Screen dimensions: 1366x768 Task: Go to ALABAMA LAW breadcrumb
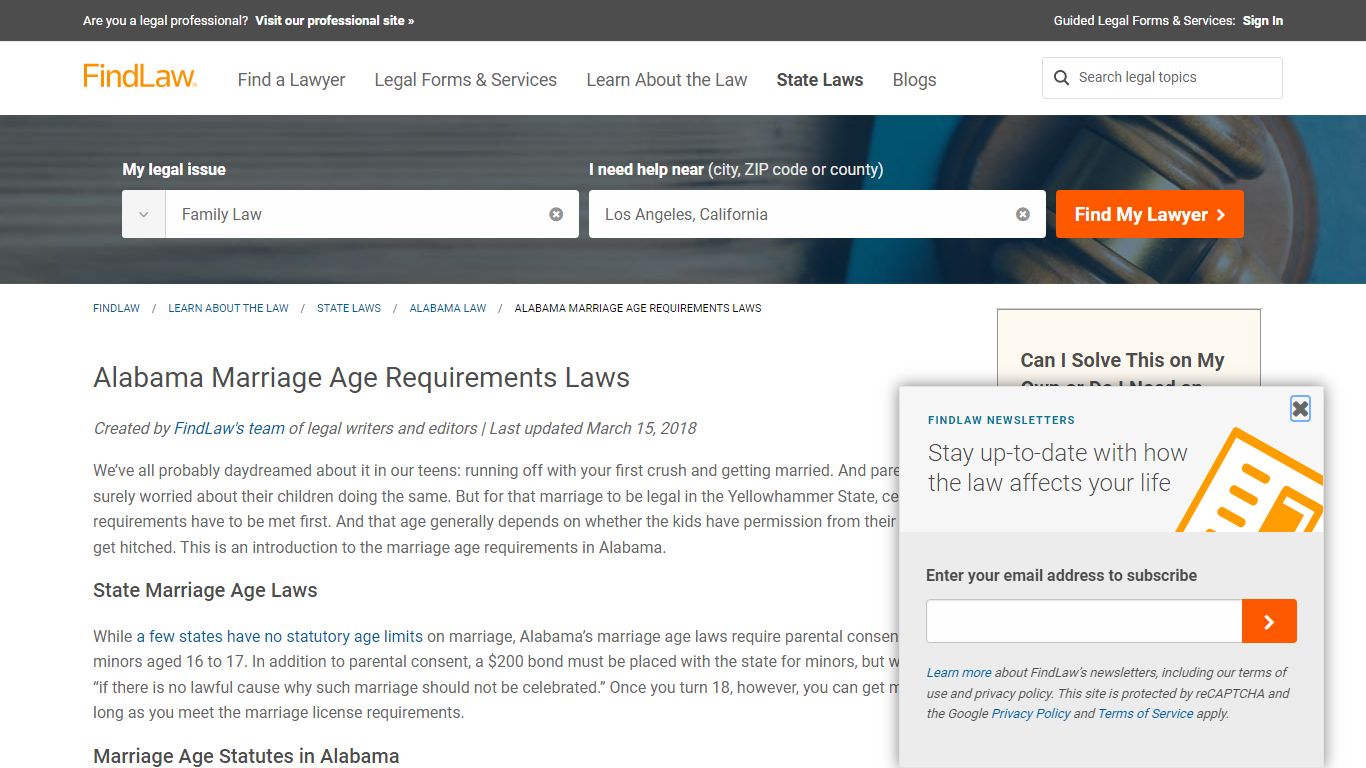[448, 308]
